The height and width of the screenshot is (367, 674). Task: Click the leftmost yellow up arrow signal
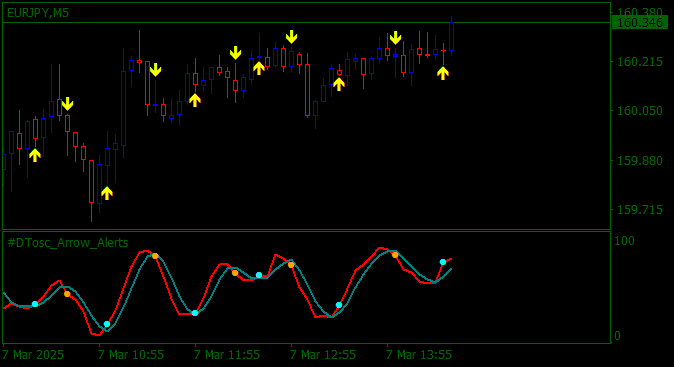[x=35, y=155]
